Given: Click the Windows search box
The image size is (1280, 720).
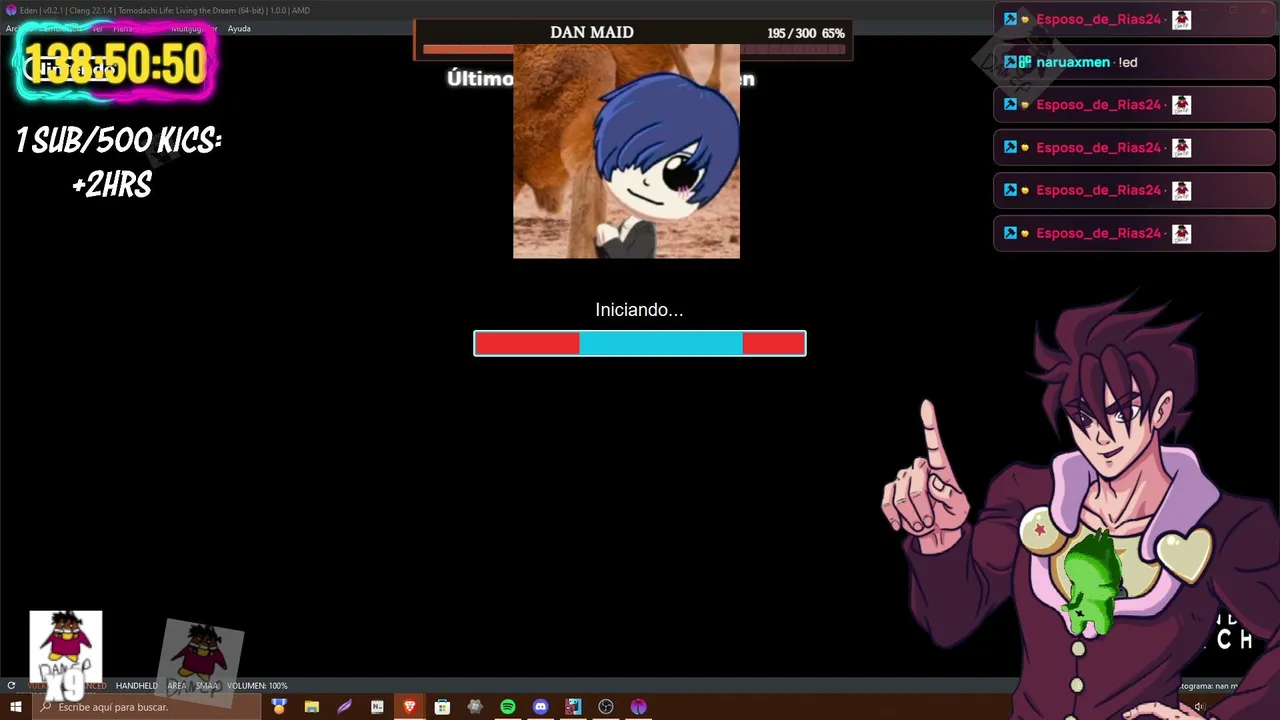Looking at the screenshot, I should click(x=147, y=707).
